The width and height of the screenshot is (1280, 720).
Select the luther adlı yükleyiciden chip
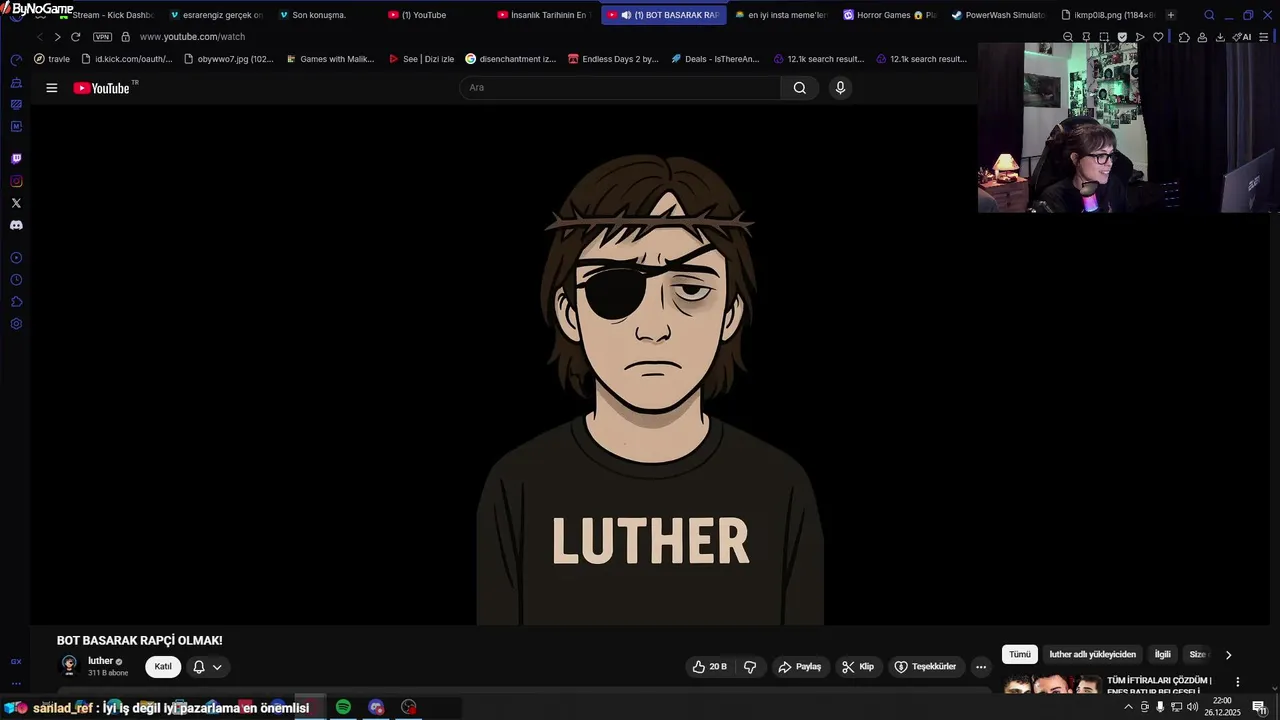pyautogui.click(x=1092, y=655)
